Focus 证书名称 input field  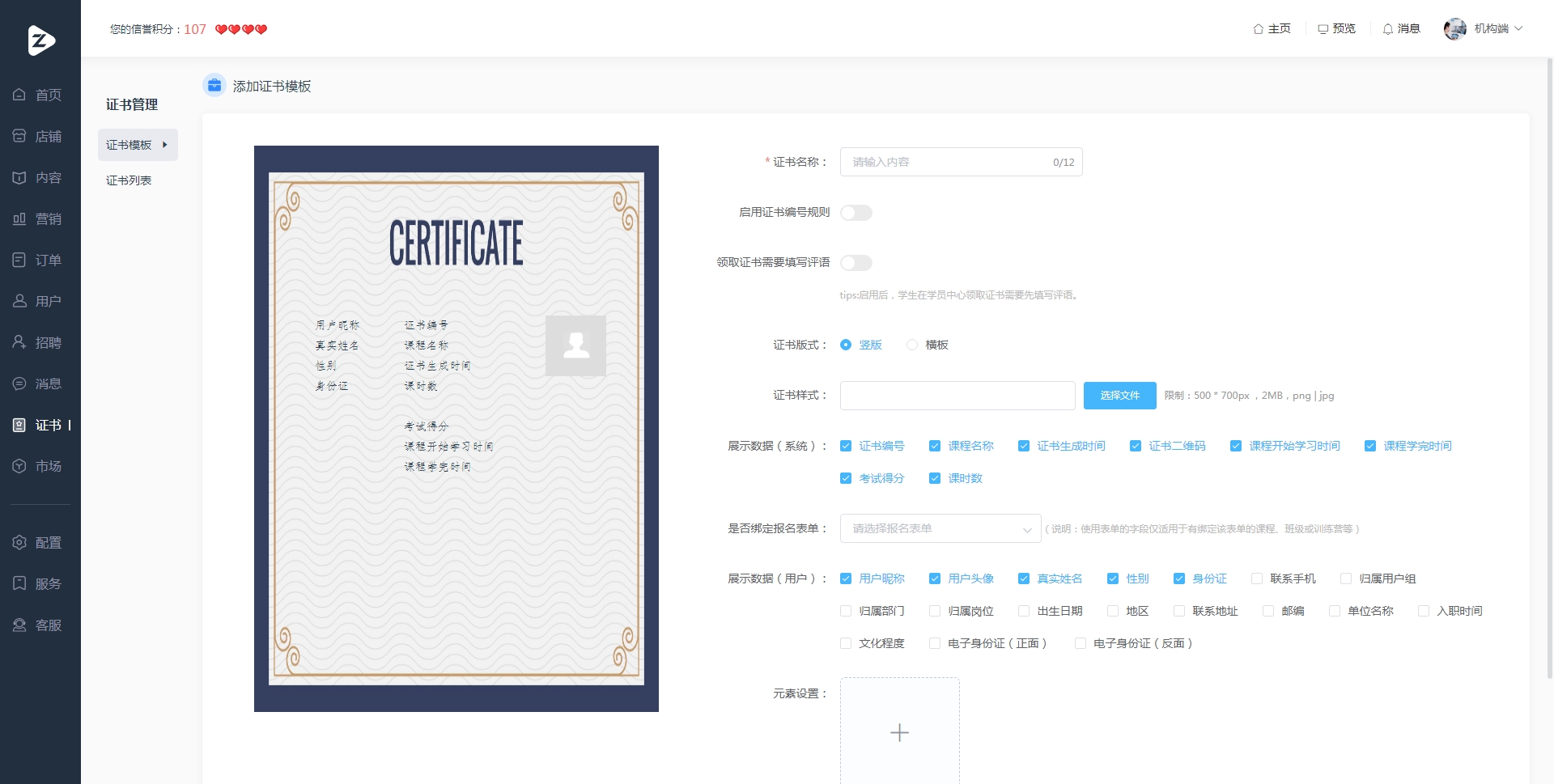pyautogui.click(x=961, y=162)
